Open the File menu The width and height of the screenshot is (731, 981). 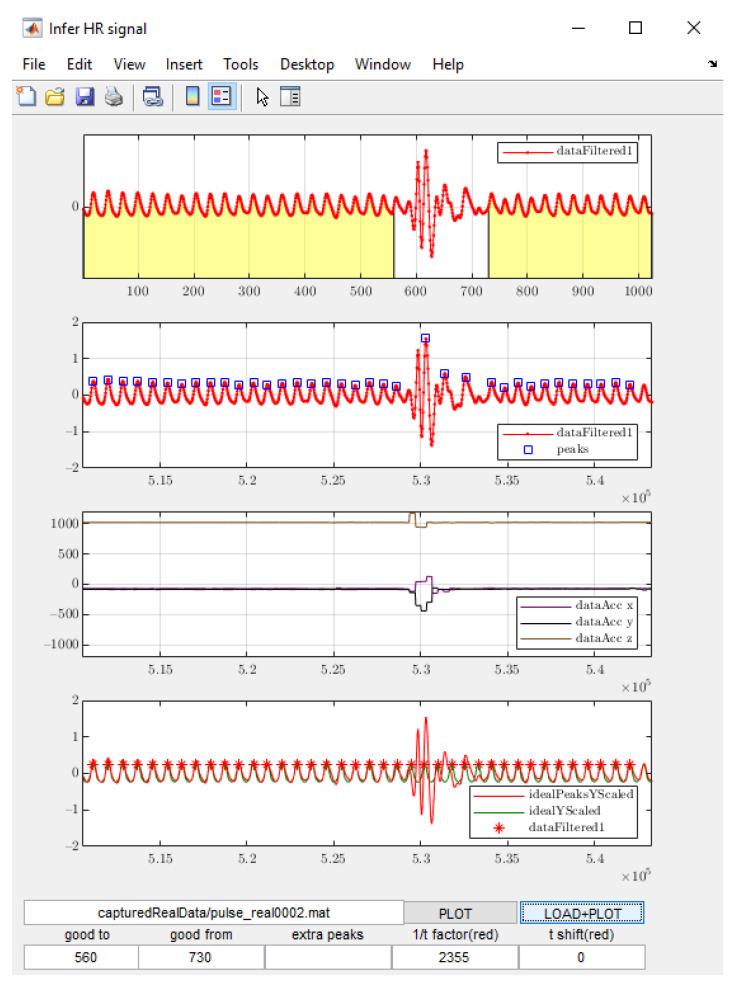[34, 64]
